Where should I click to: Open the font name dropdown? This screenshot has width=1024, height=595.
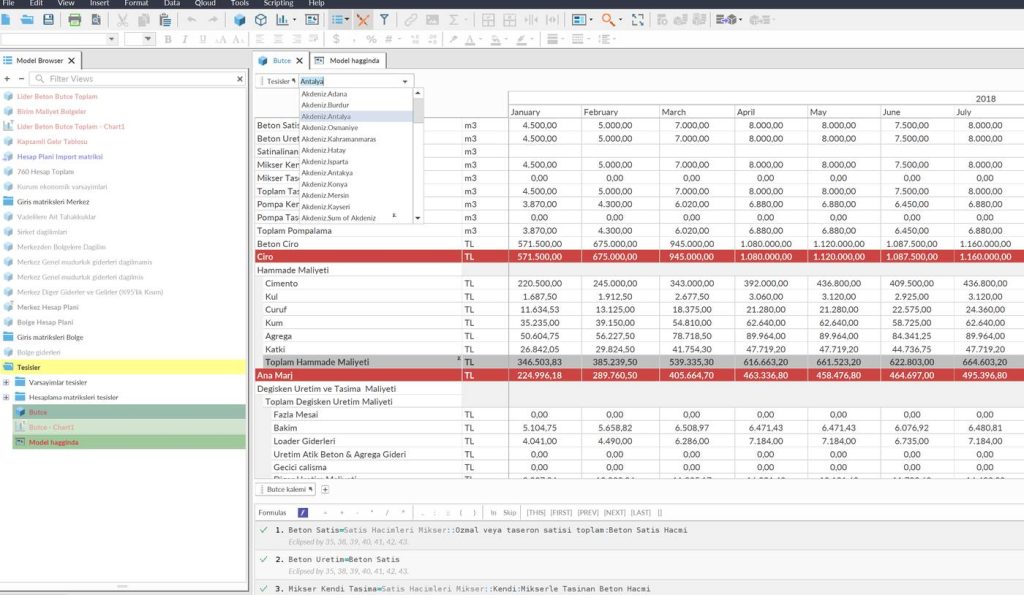tap(112, 39)
